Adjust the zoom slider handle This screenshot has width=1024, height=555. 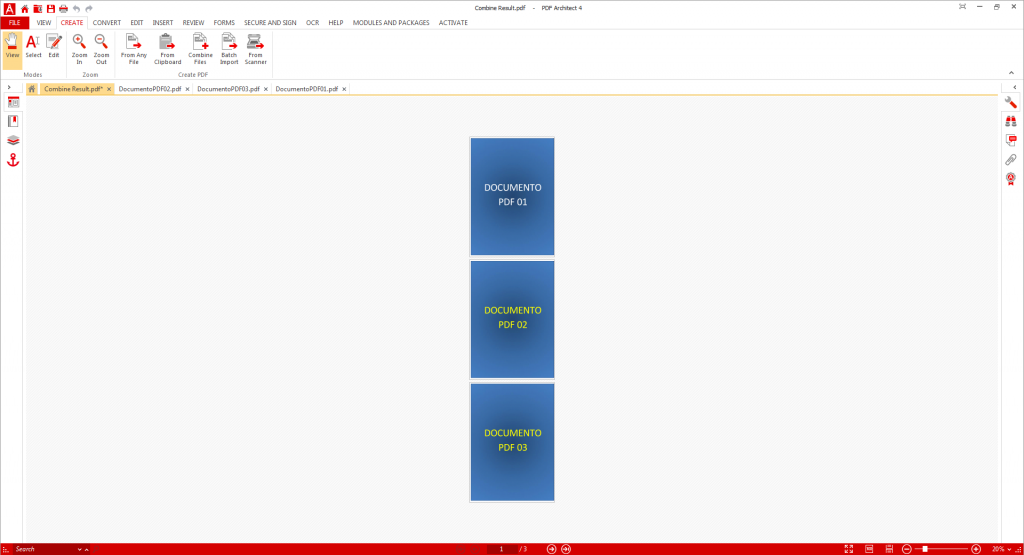coord(925,549)
